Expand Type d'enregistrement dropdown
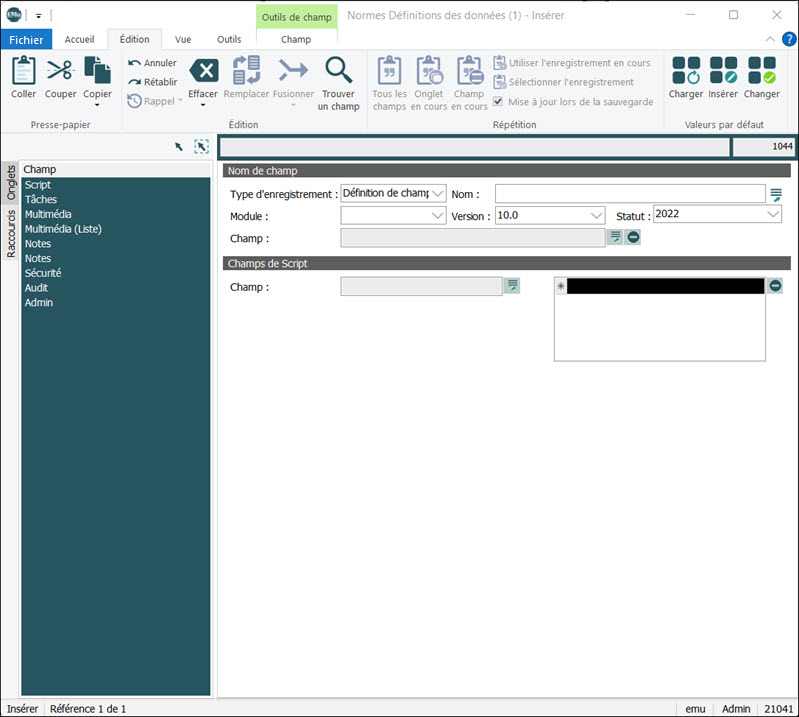The image size is (799, 717). 437,194
